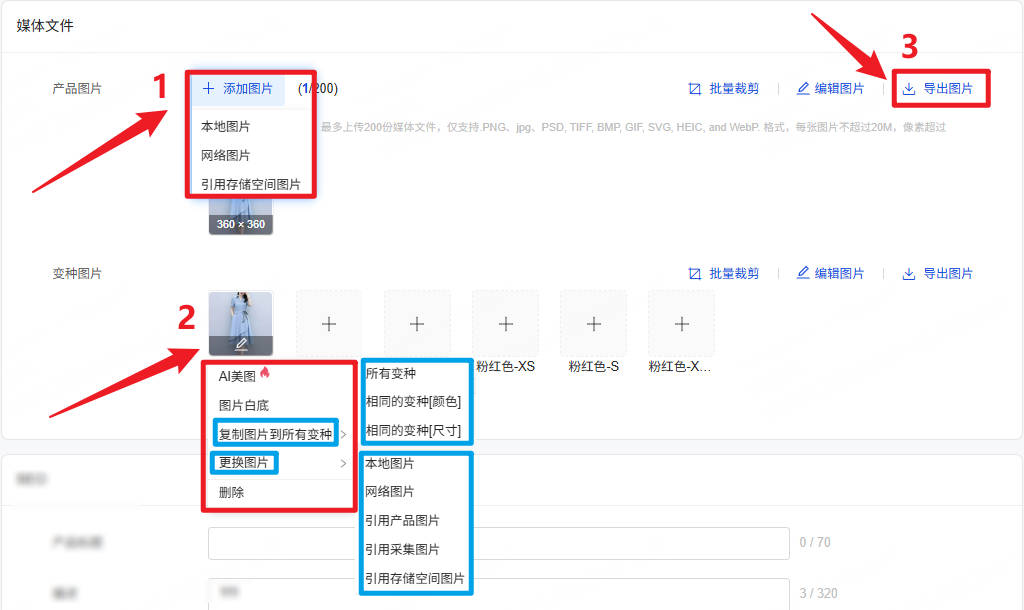
Task: Choose 引用产品图片 in submenu
Action: [402, 520]
